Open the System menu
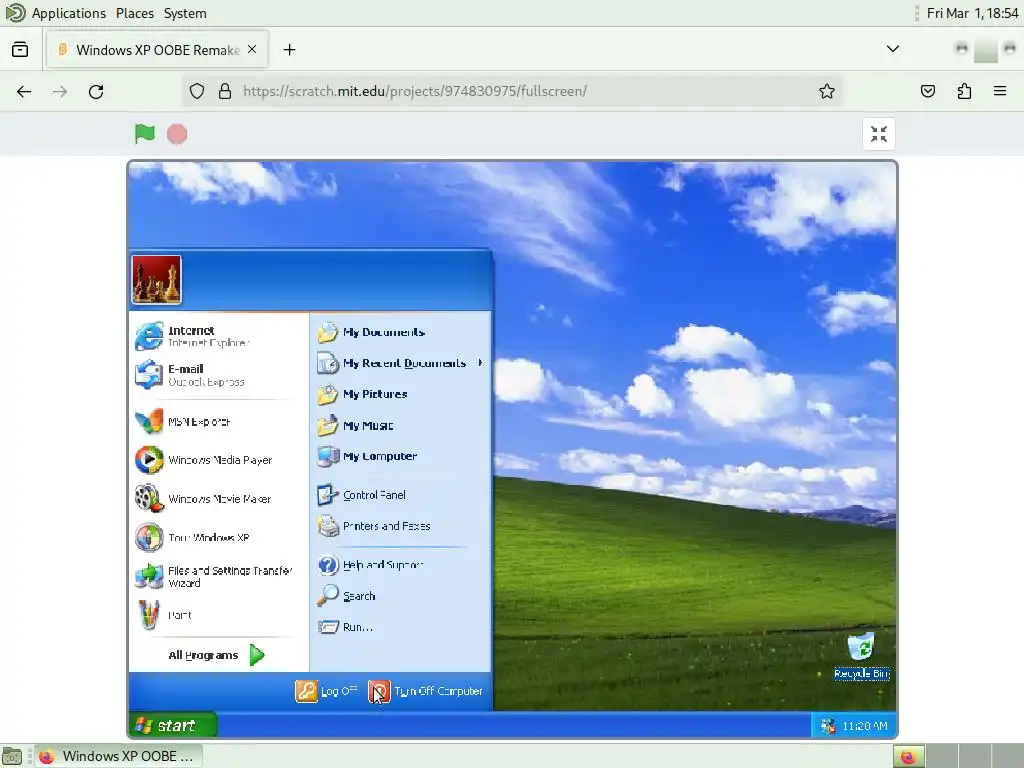Viewport: 1024px width, 768px height. click(185, 13)
